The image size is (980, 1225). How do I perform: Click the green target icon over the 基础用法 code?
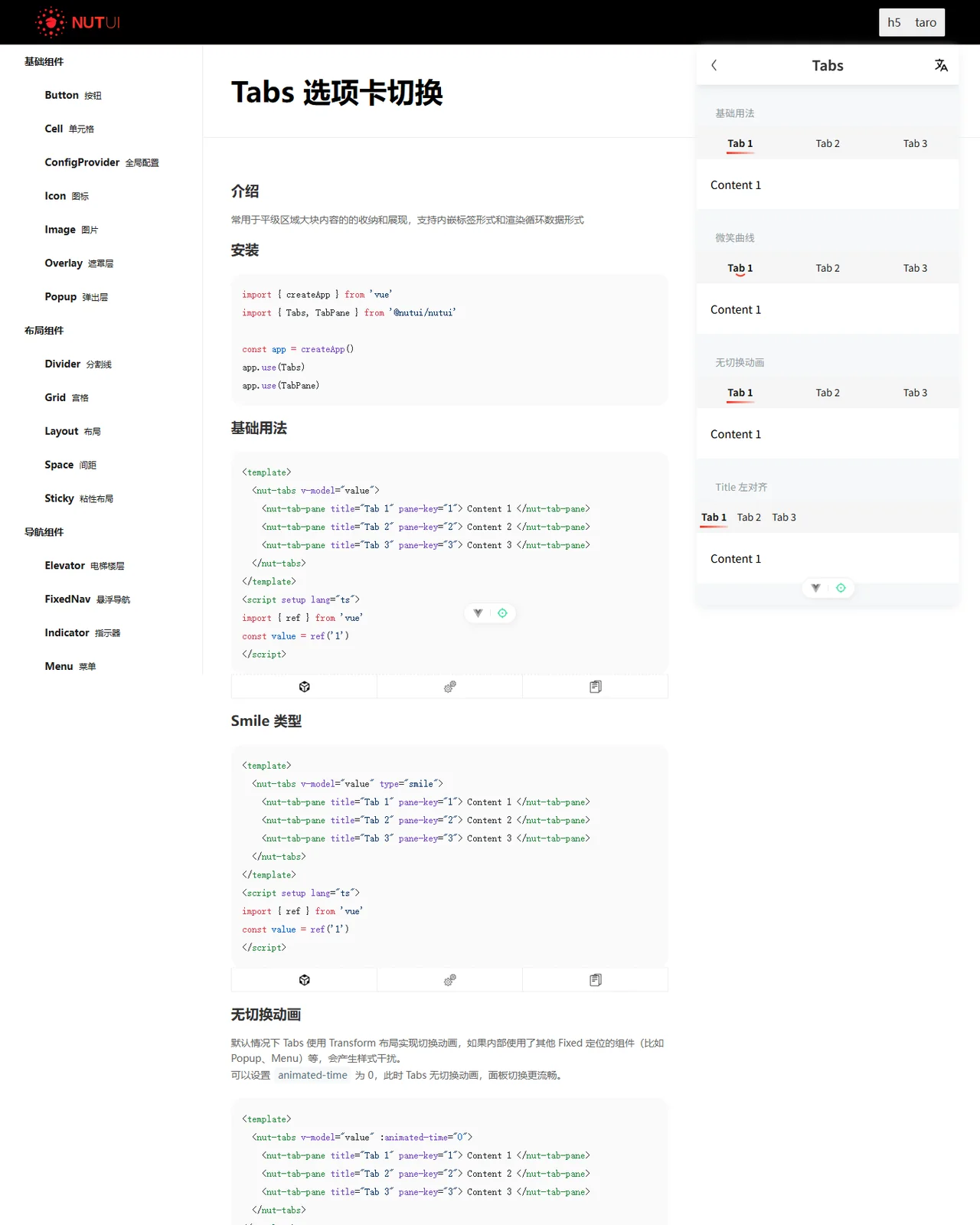tap(502, 613)
